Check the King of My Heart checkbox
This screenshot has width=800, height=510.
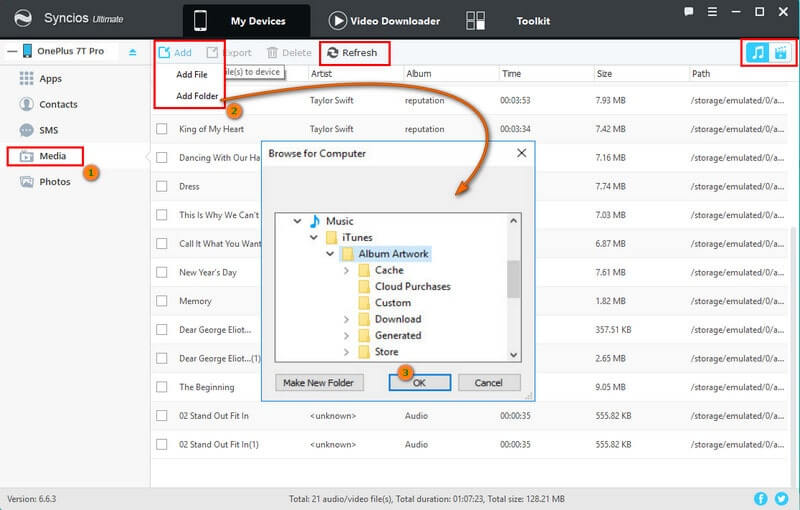[162, 129]
